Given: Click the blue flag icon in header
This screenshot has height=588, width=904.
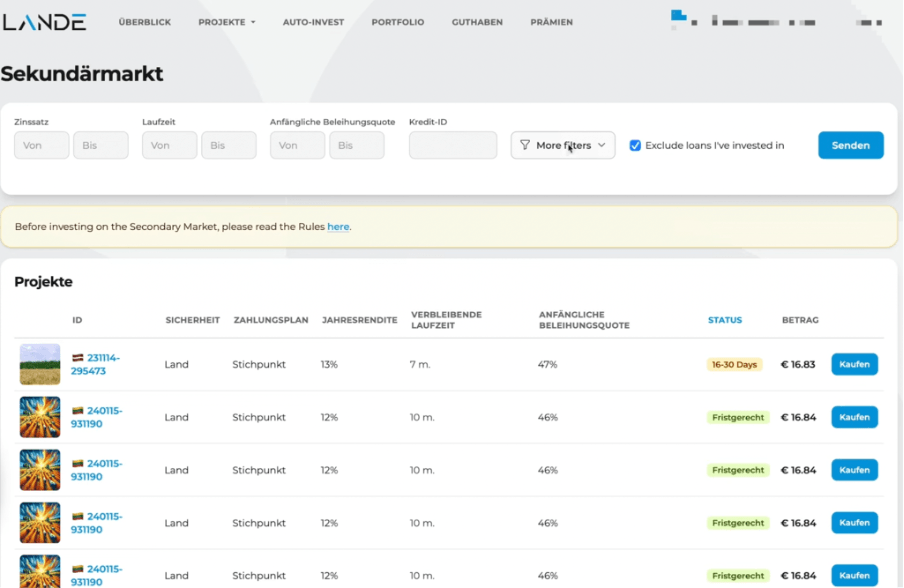Looking at the screenshot, I should pos(679,16).
